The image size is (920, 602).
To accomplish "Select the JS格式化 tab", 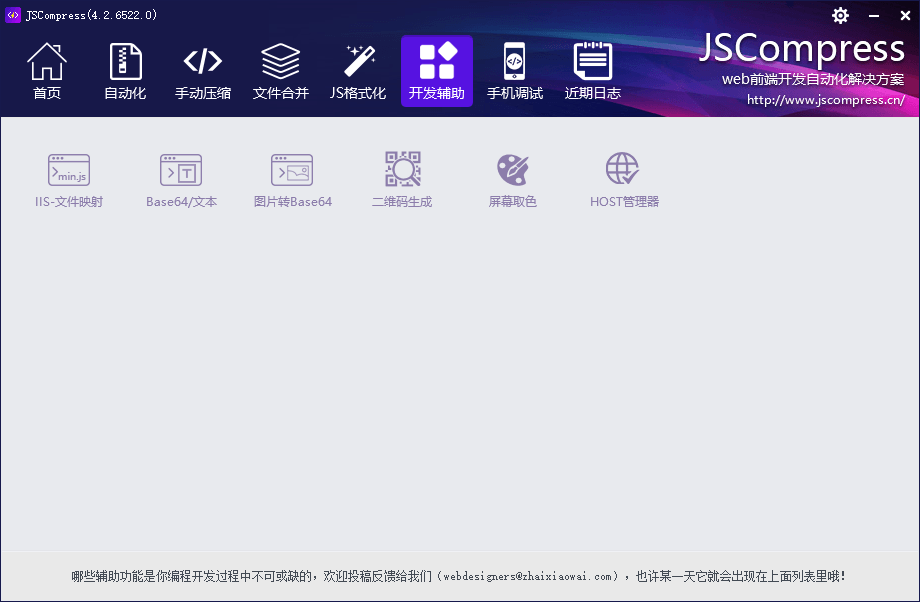I will pos(358,71).
